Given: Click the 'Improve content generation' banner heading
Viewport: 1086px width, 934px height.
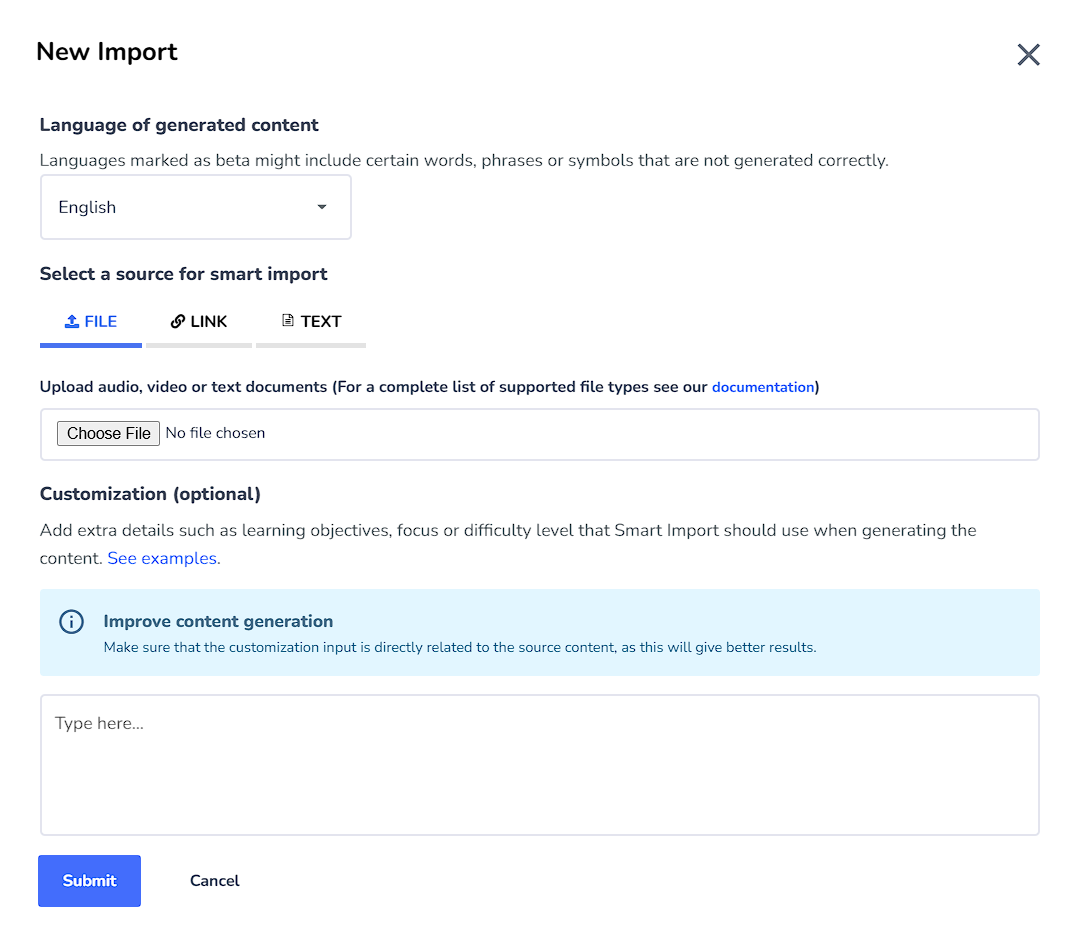Looking at the screenshot, I should coord(218,621).
